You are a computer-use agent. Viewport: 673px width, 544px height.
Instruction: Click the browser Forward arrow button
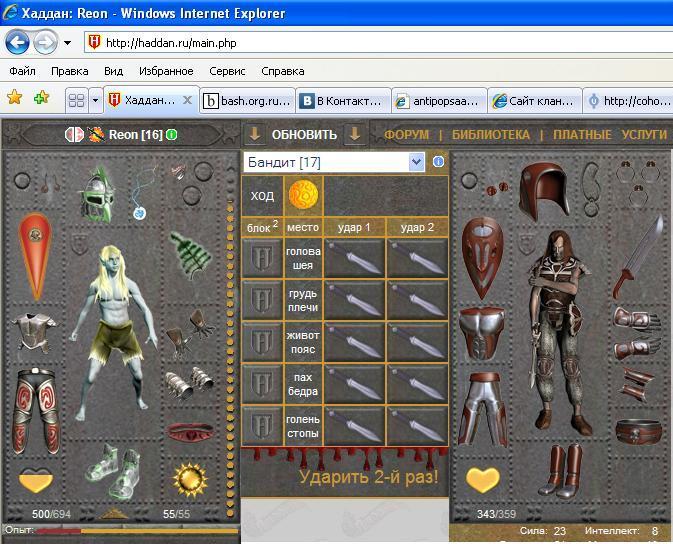pyautogui.click(x=45, y=43)
